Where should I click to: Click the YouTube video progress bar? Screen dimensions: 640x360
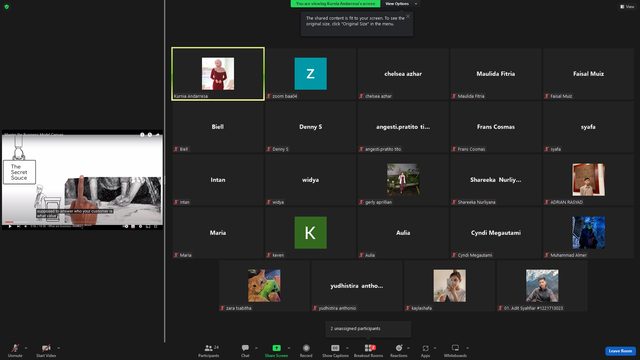click(x=82, y=222)
